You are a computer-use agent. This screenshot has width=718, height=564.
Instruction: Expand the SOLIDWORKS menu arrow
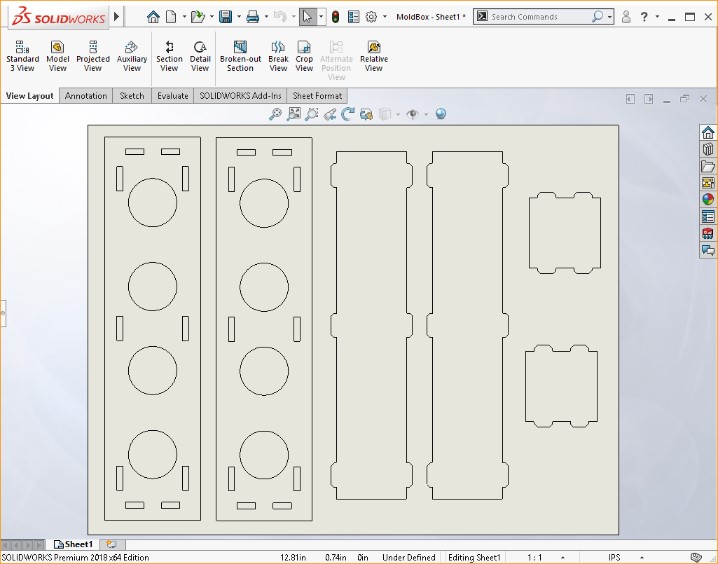pos(117,17)
